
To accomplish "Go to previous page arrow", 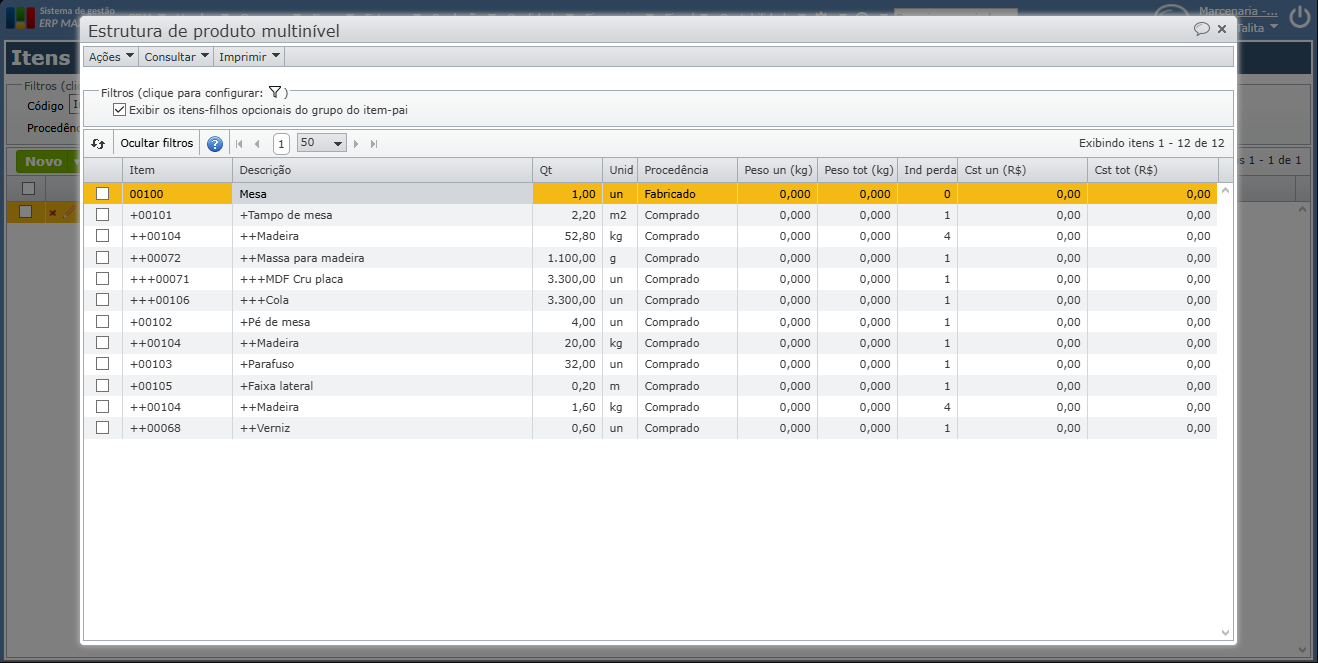I will (x=257, y=144).
